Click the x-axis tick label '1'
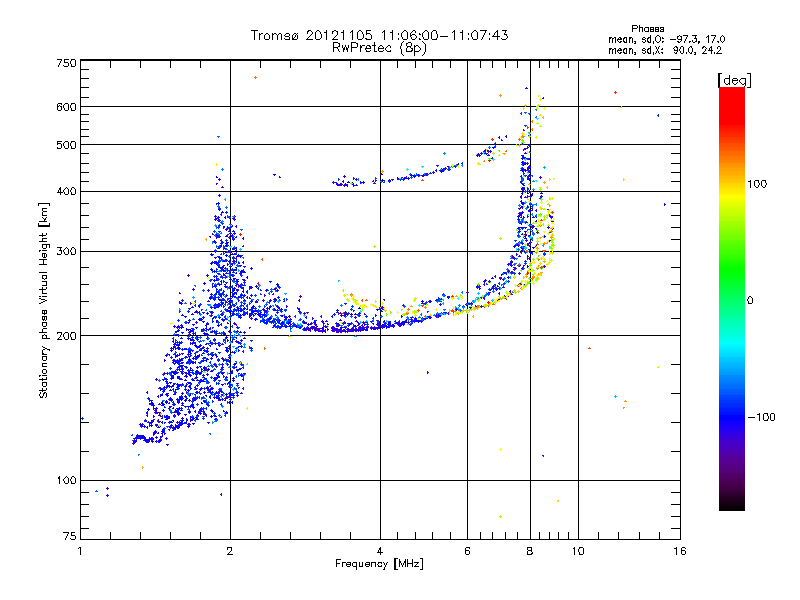This screenshot has height=600, width=800. [x=80, y=551]
